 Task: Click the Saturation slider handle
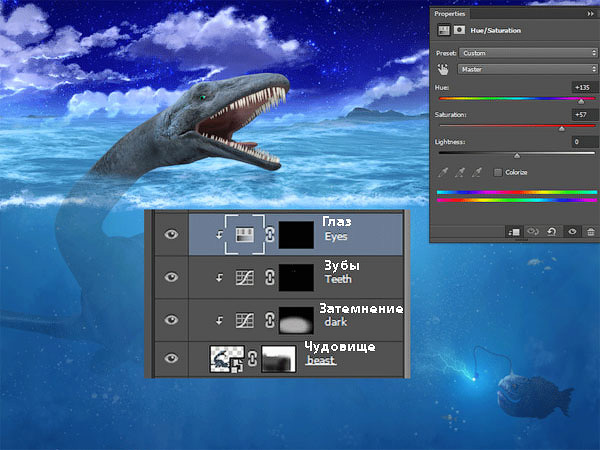click(561, 129)
